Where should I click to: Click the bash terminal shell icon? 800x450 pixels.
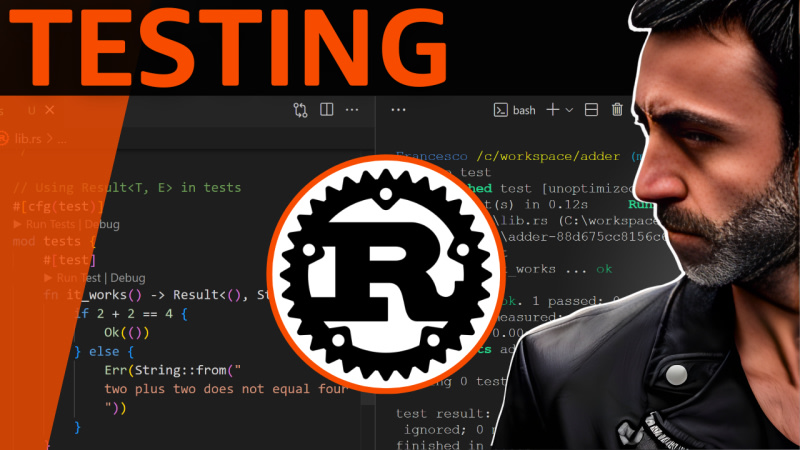[501, 110]
